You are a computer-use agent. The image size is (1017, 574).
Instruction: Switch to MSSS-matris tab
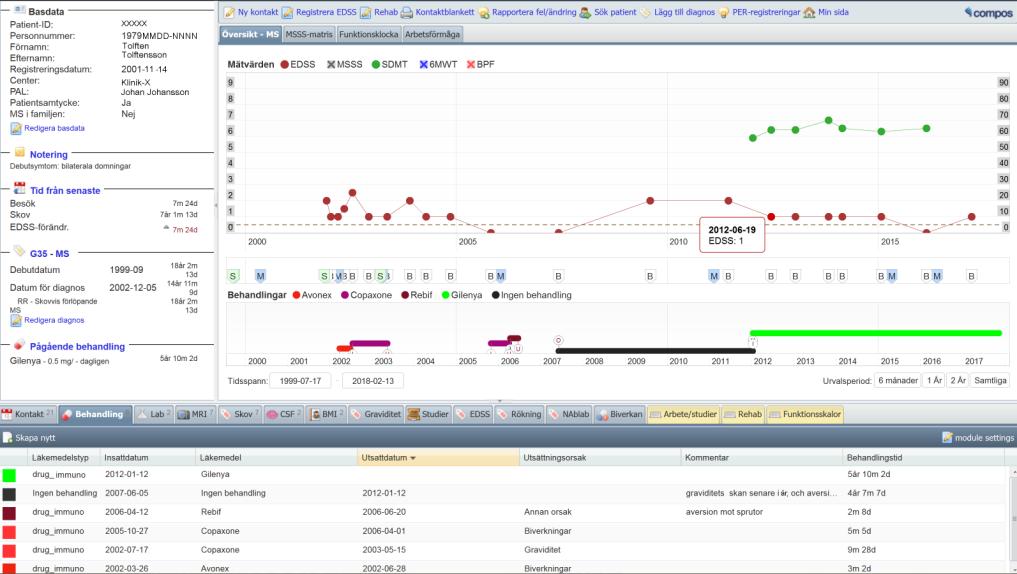pyautogui.click(x=309, y=34)
